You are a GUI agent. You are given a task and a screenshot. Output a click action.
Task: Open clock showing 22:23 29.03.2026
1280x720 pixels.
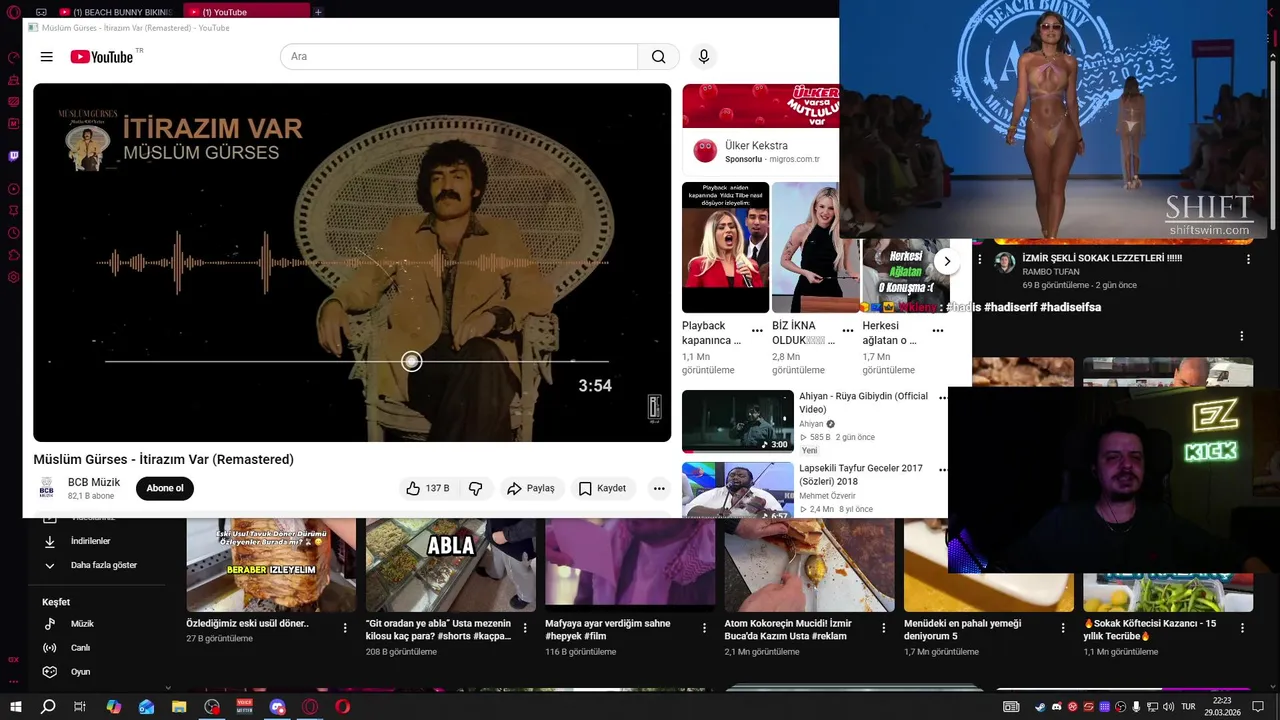(1222, 706)
